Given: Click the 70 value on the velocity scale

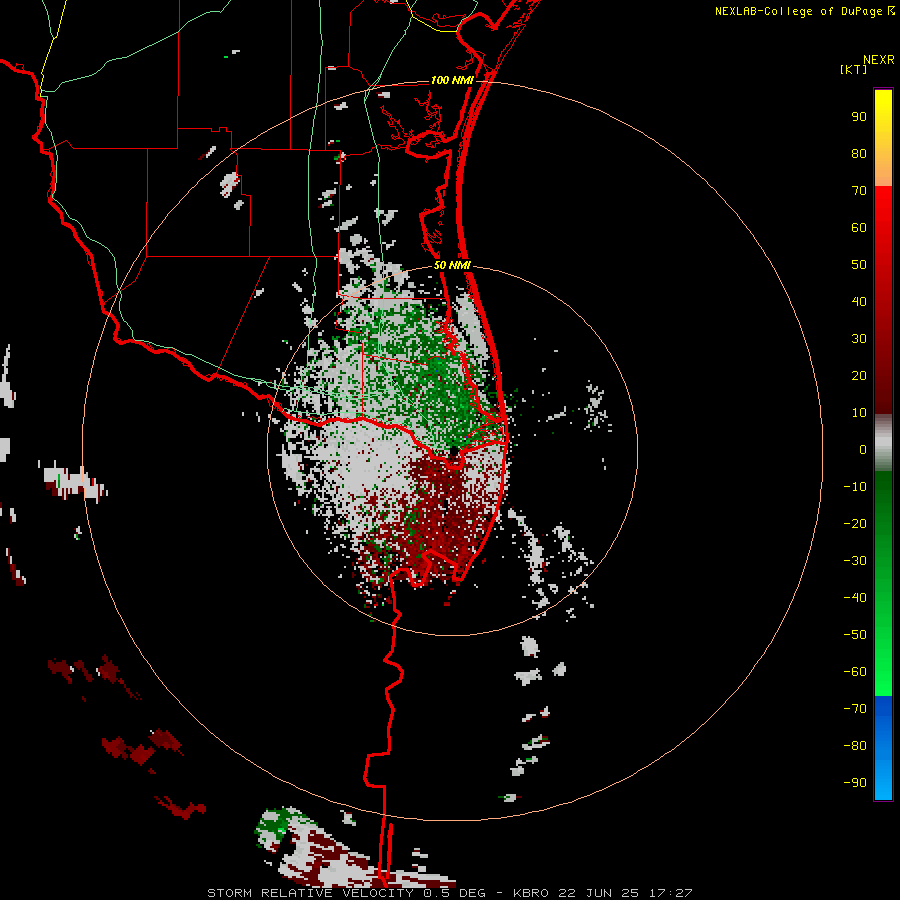Looking at the screenshot, I should 859,191.
